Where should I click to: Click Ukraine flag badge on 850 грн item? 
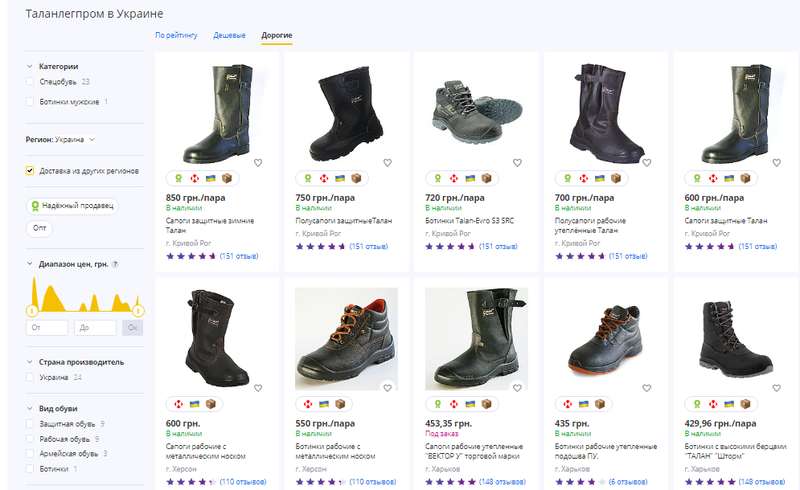211,179
